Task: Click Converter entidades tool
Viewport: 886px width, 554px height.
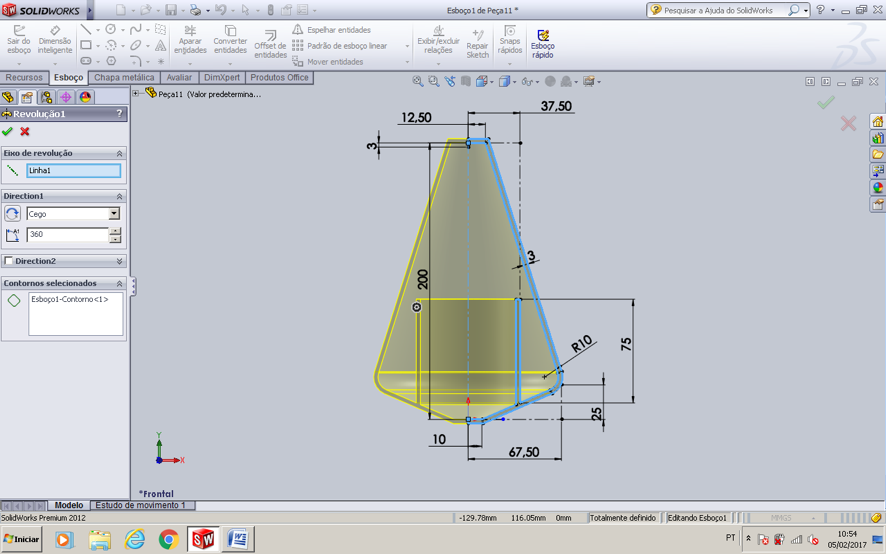Action: pyautogui.click(x=230, y=40)
